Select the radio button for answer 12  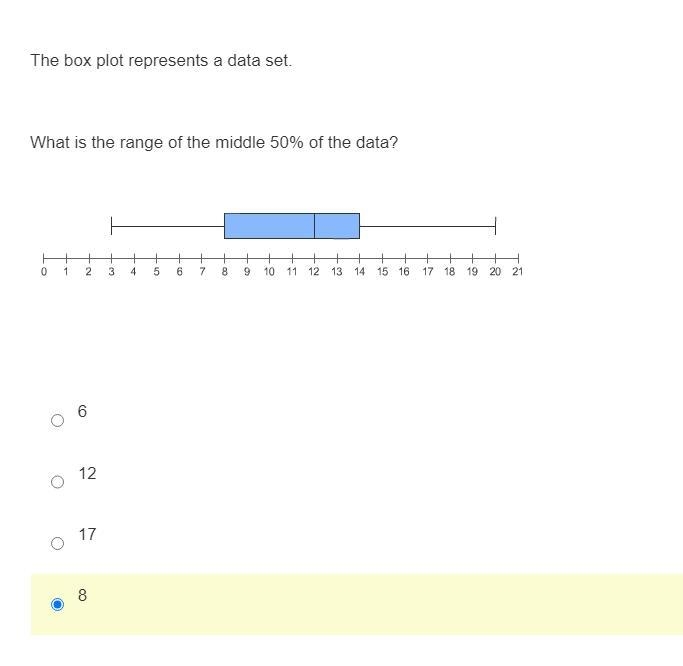click(x=57, y=481)
